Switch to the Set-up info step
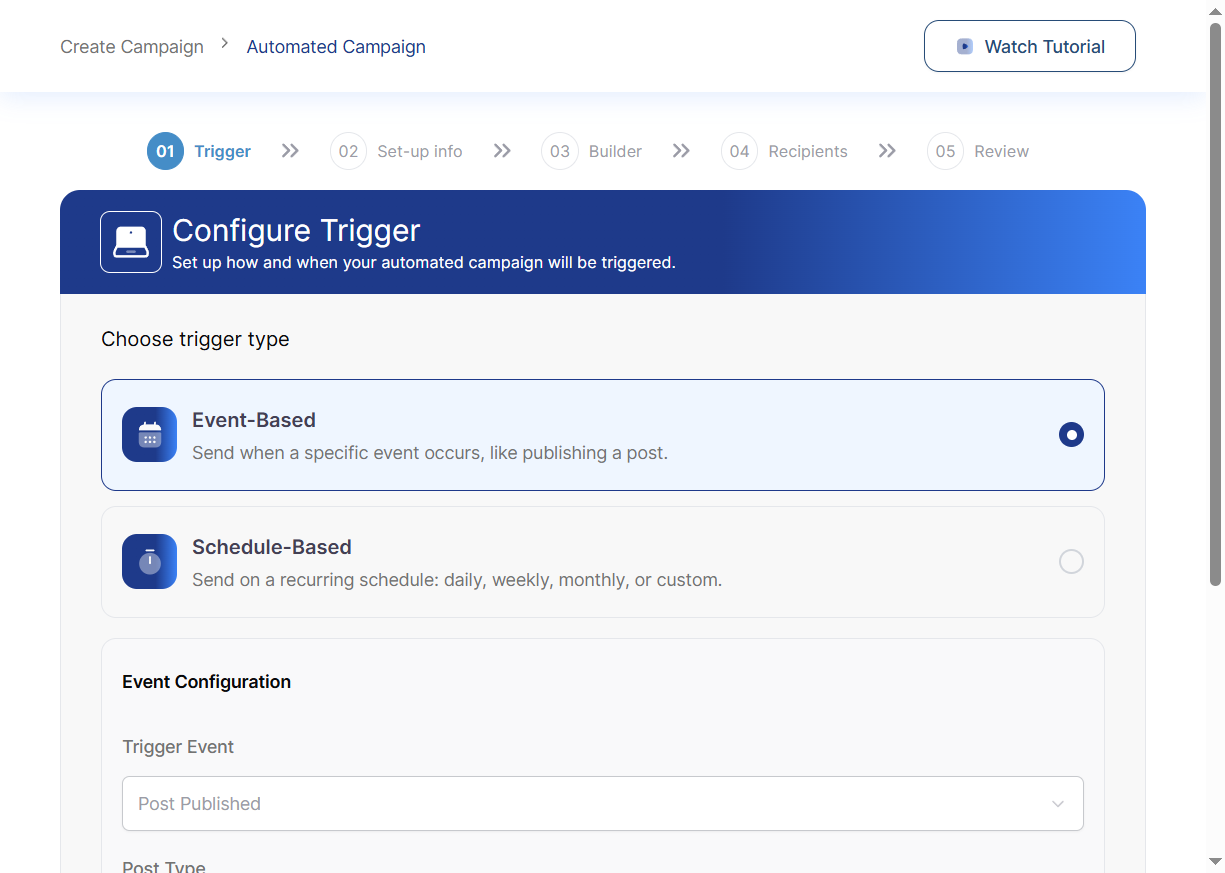Viewport: 1225px width, 873px height. (x=420, y=151)
